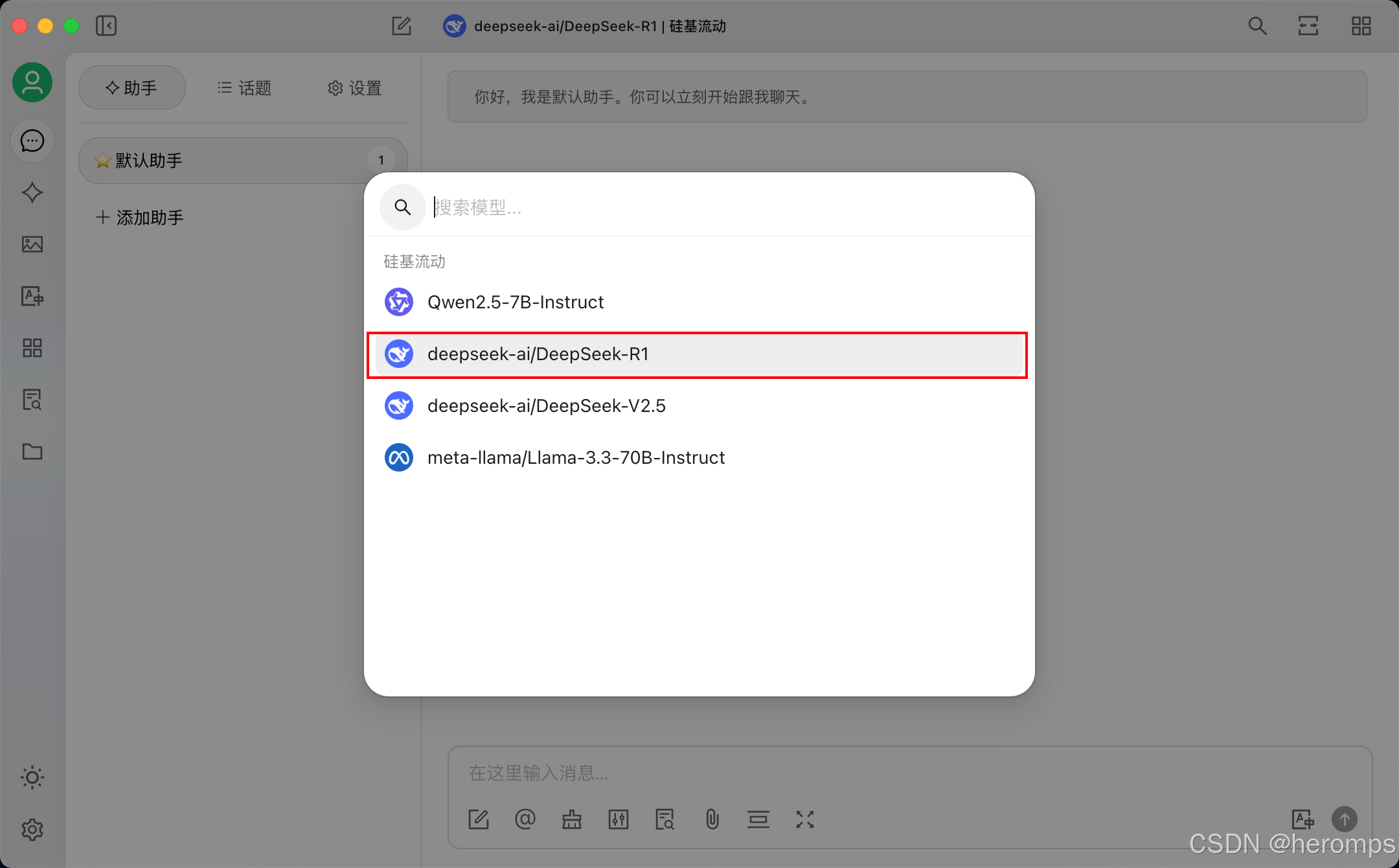Toggle the light theme sun icon
This screenshot has width=1399, height=868.
pyautogui.click(x=32, y=777)
